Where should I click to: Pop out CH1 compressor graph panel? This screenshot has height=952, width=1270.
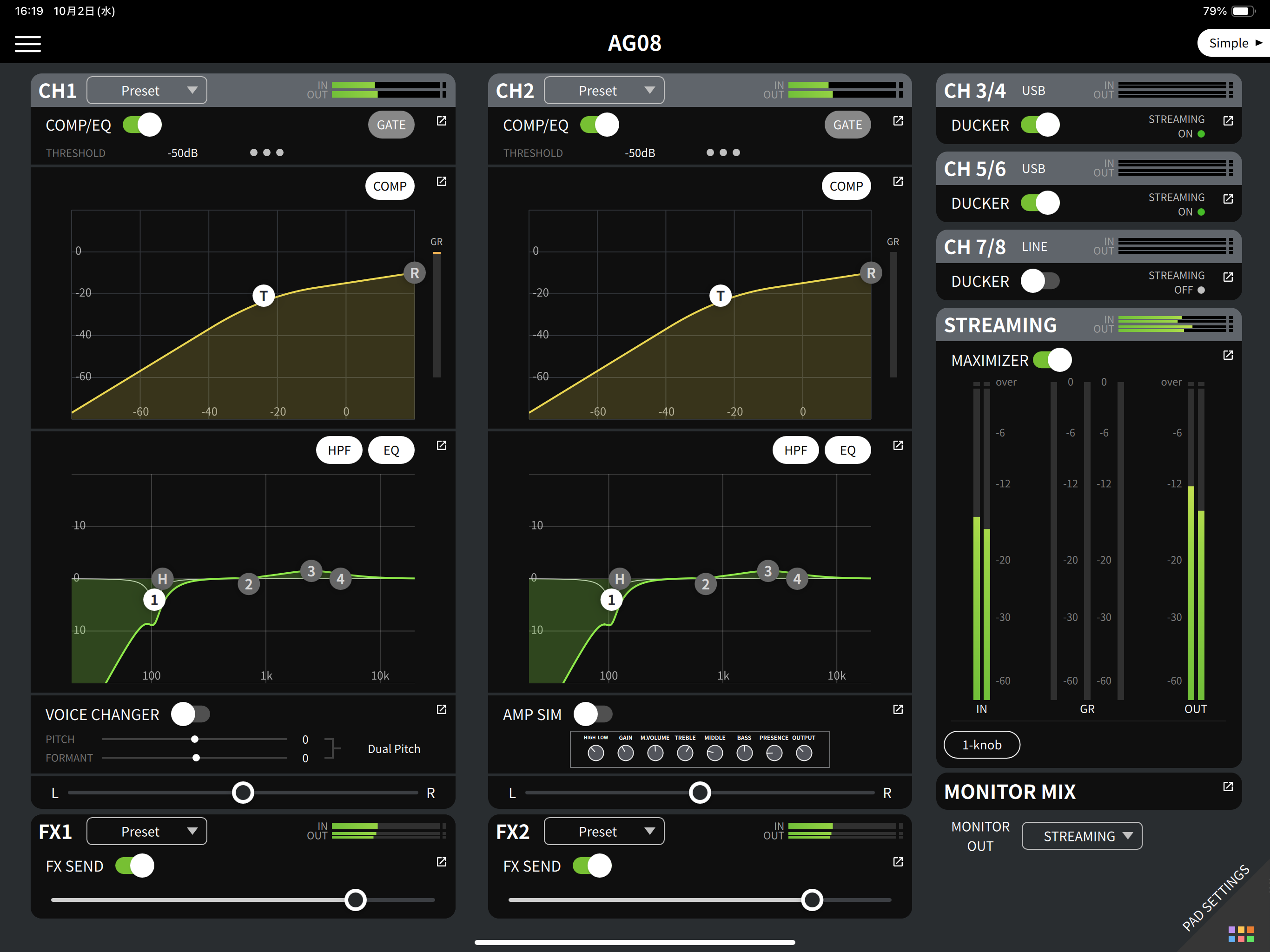click(442, 181)
